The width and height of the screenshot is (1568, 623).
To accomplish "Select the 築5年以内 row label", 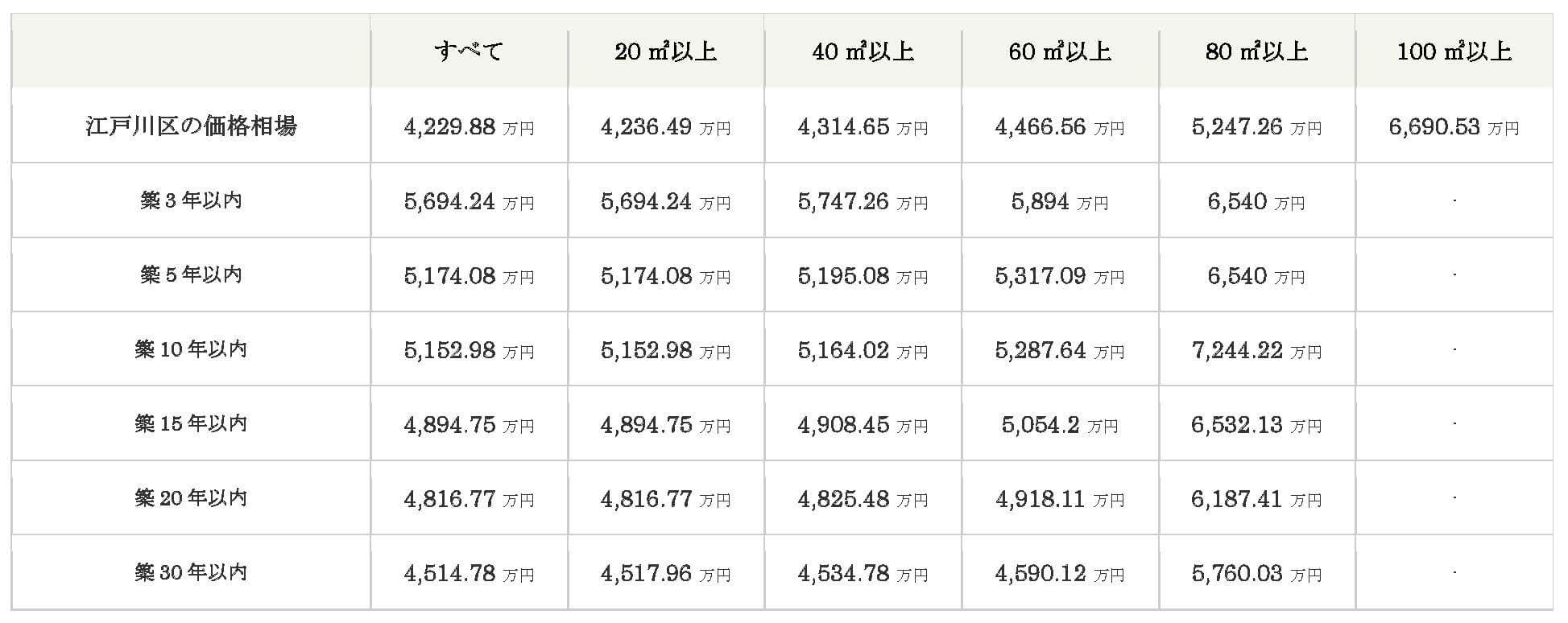I will [x=191, y=274].
